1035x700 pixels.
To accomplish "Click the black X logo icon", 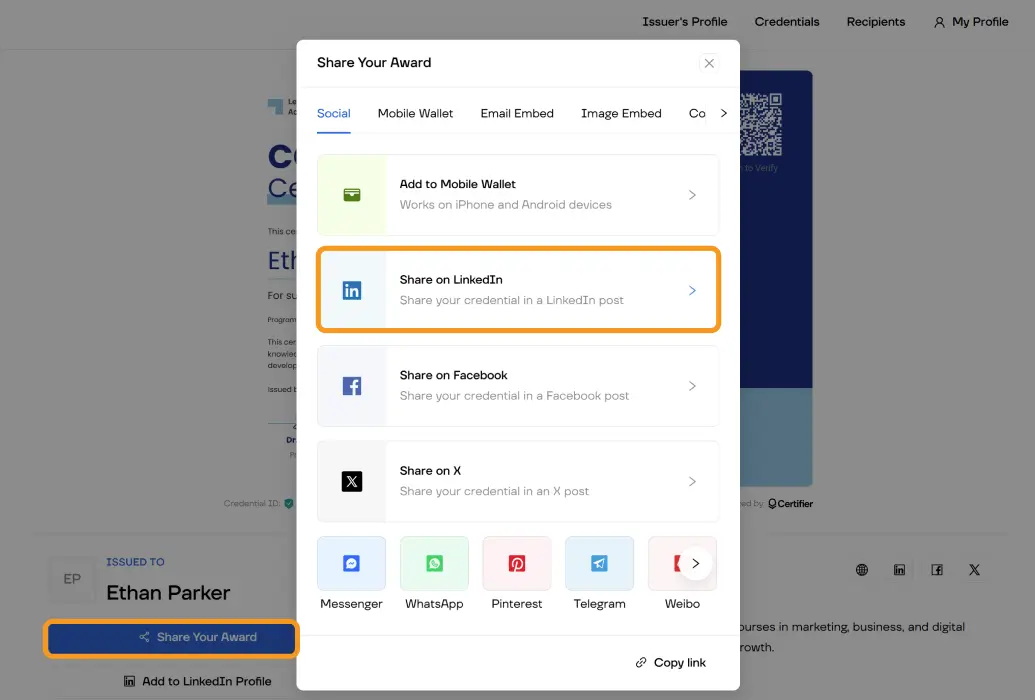I will pos(352,481).
